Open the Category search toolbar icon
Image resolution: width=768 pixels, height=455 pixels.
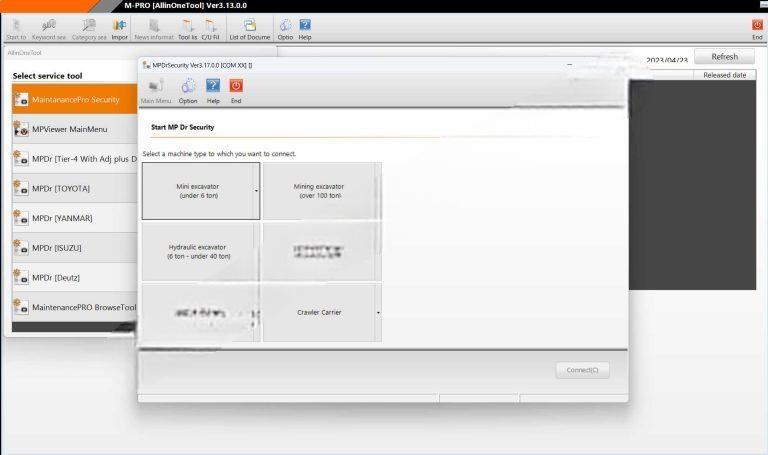(x=89, y=29)
